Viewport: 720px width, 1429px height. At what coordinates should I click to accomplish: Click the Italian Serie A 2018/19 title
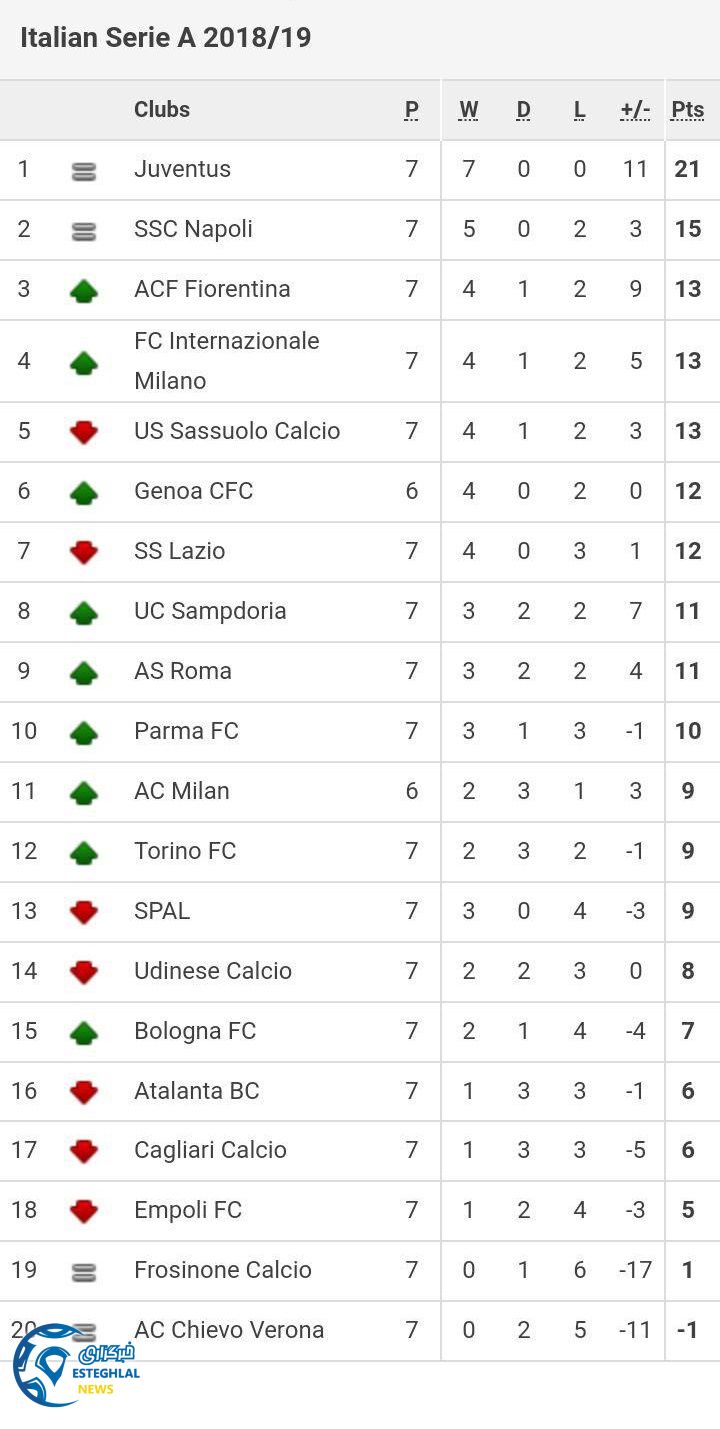click(166, 38)
